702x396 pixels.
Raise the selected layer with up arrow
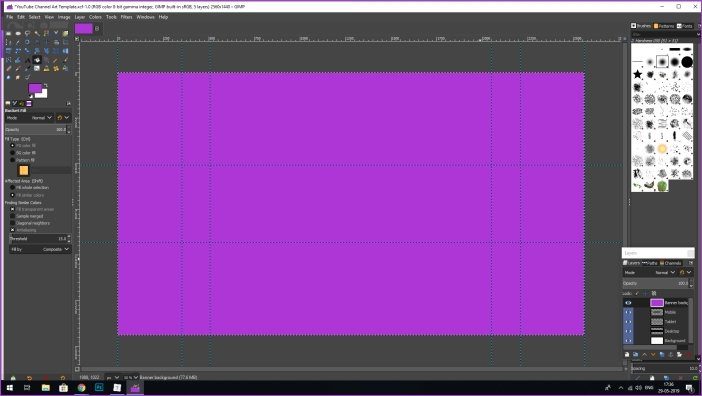coord(644,354)
